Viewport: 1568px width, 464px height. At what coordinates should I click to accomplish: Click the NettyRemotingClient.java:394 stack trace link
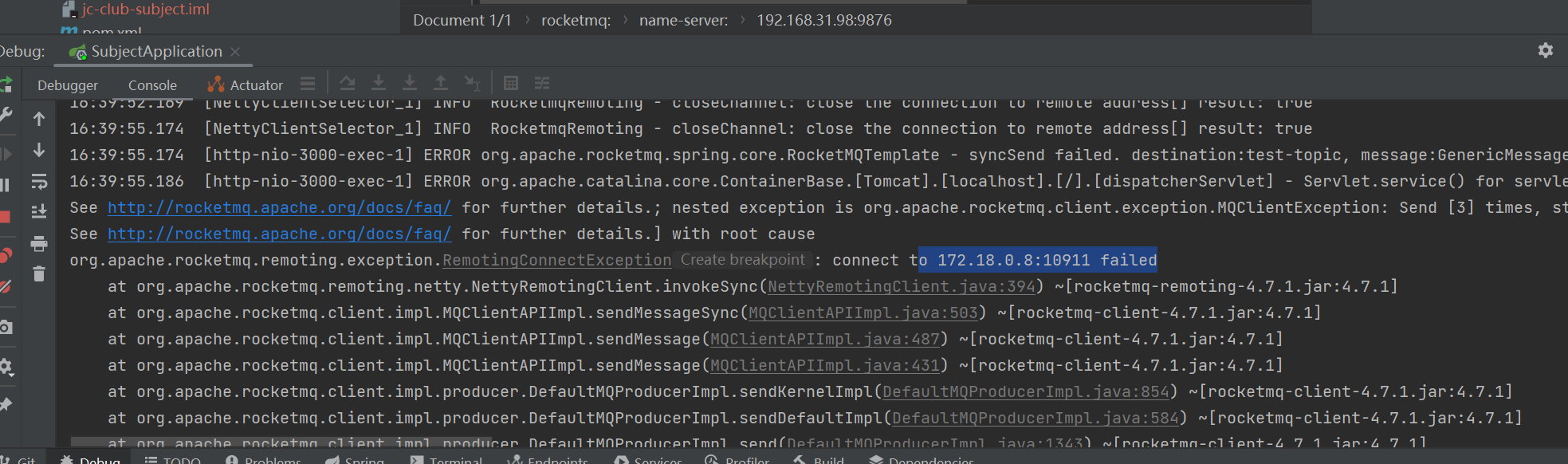901,287
